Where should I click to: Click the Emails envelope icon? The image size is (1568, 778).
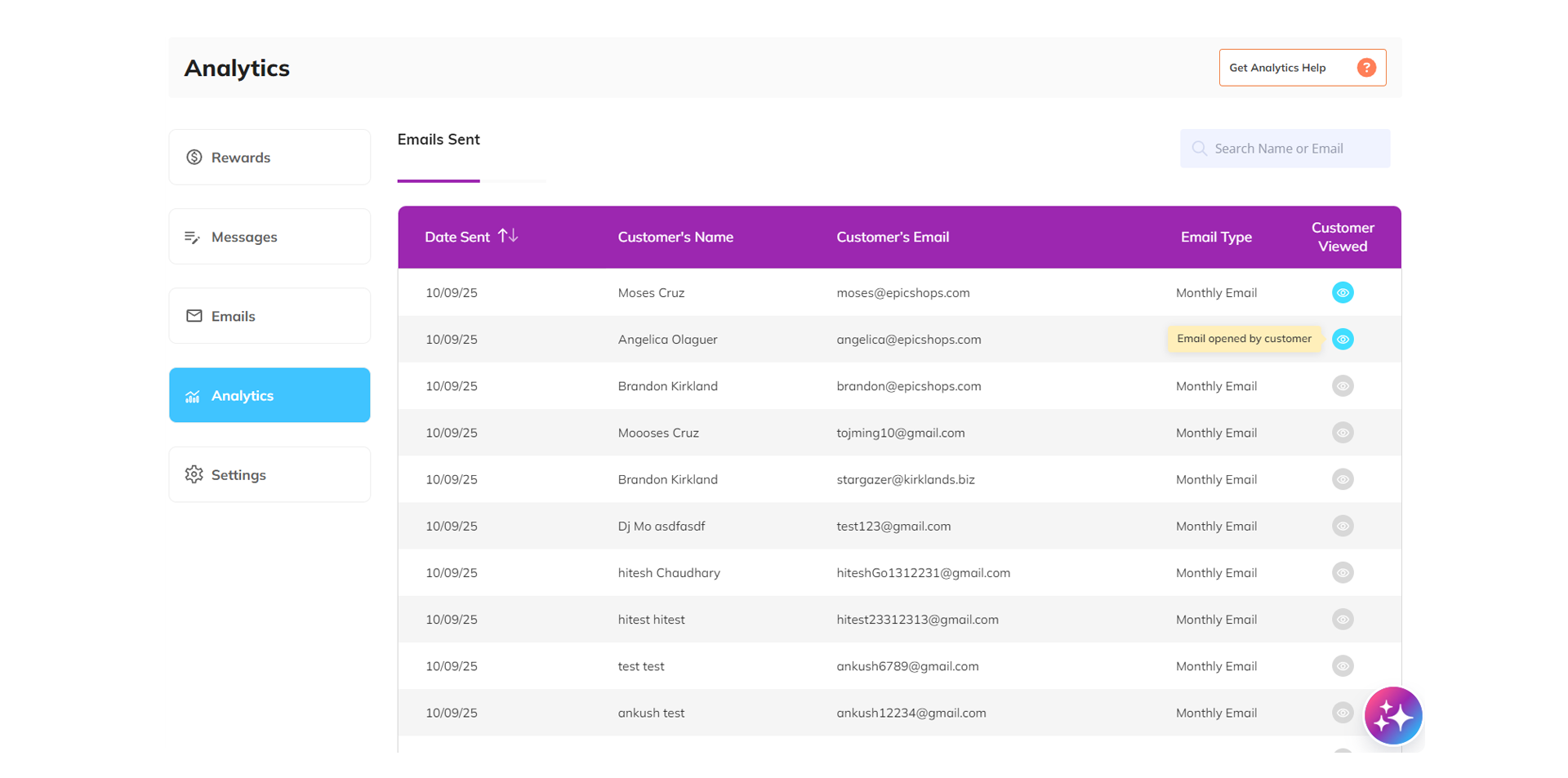pyautogui.click(x=194, y=316)
